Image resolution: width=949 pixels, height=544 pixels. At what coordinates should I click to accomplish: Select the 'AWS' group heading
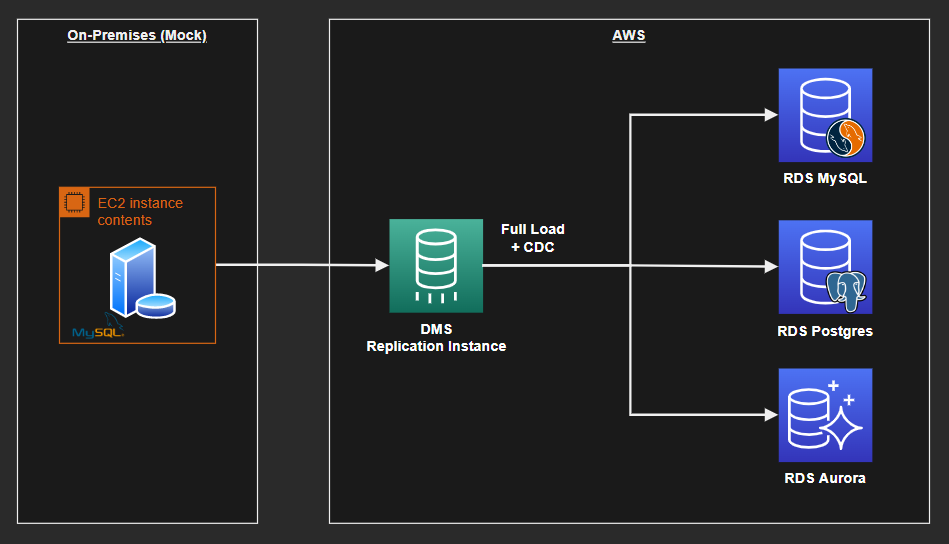628,35
